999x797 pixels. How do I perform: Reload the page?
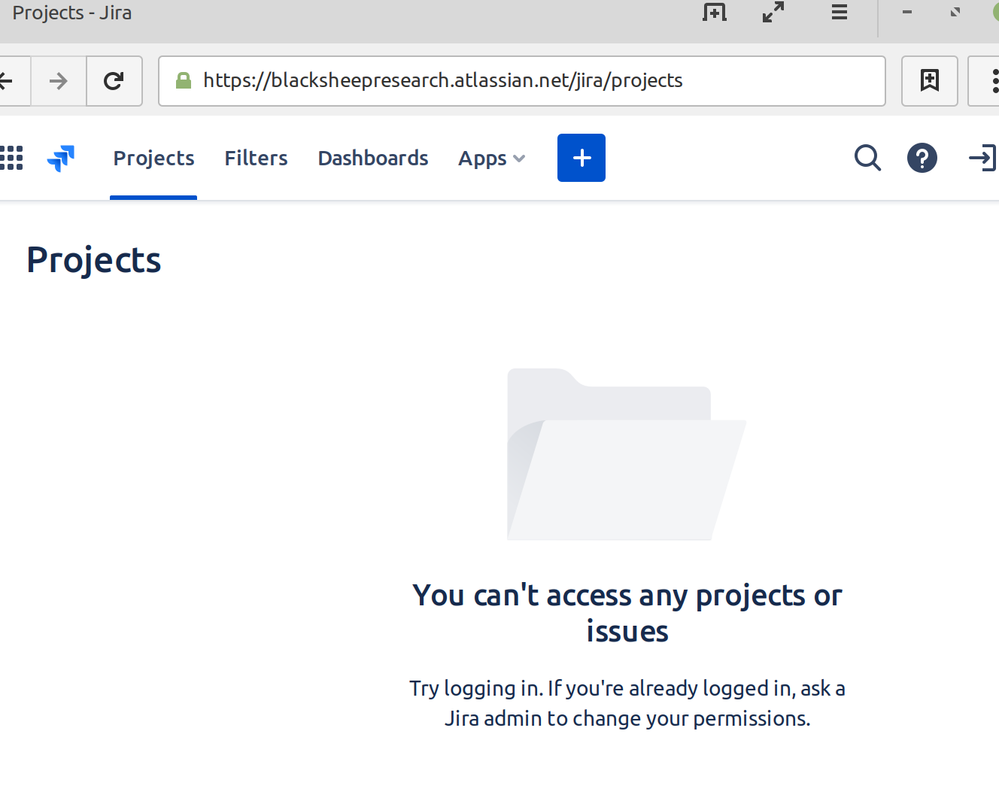(114, 81)
